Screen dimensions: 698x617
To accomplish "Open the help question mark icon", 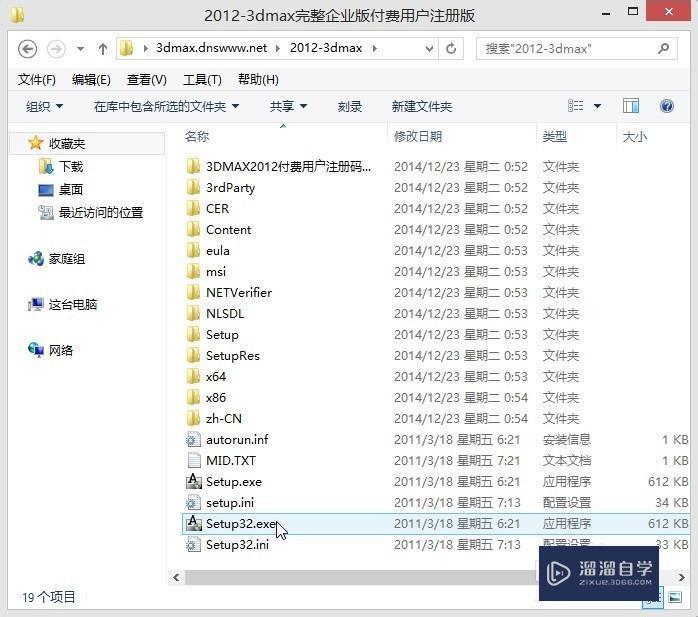I will 666,106.
